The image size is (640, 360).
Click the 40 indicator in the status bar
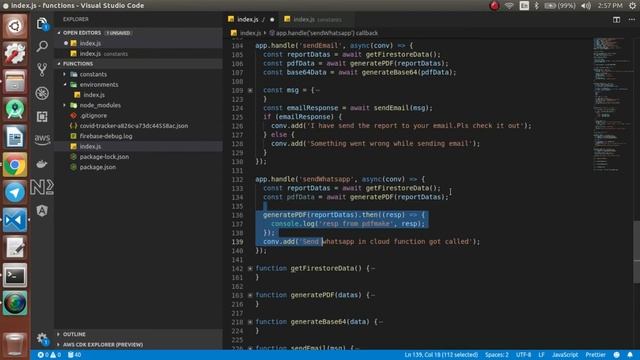coord(74,355)
